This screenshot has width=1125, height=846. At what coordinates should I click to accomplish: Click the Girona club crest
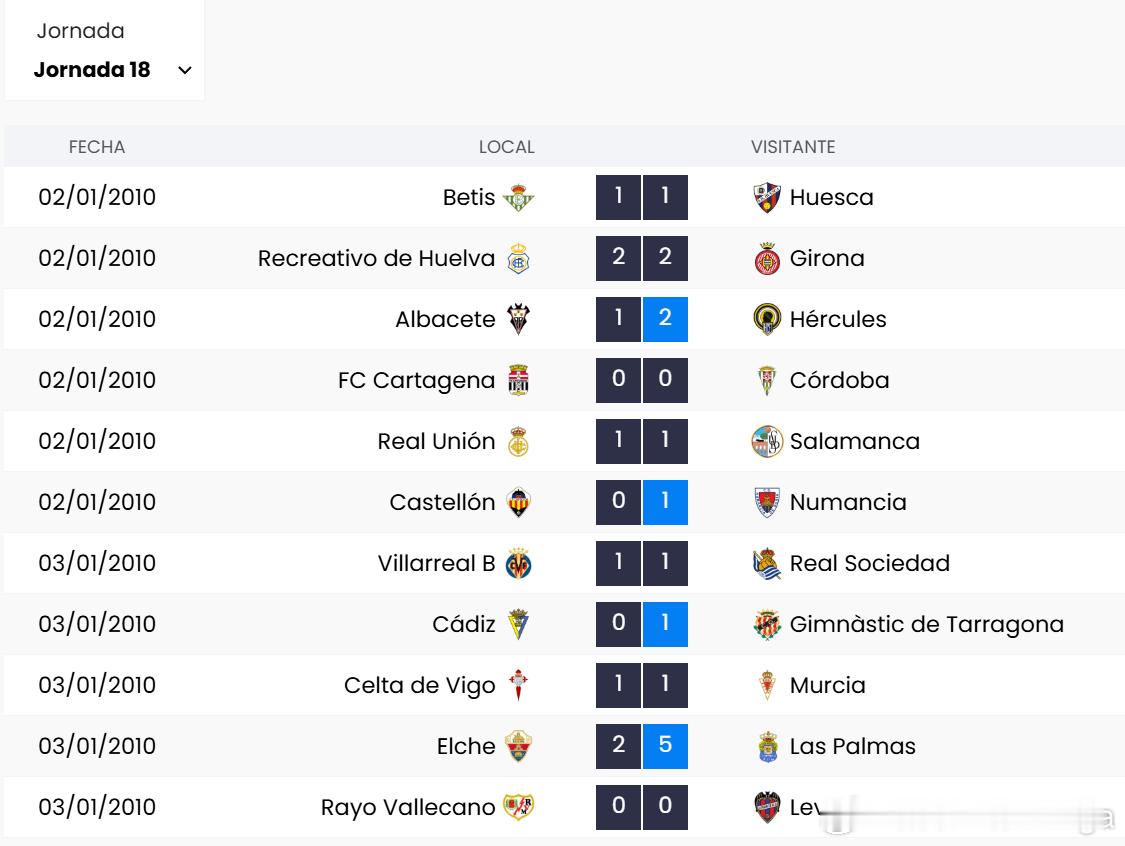coord(766,259)
